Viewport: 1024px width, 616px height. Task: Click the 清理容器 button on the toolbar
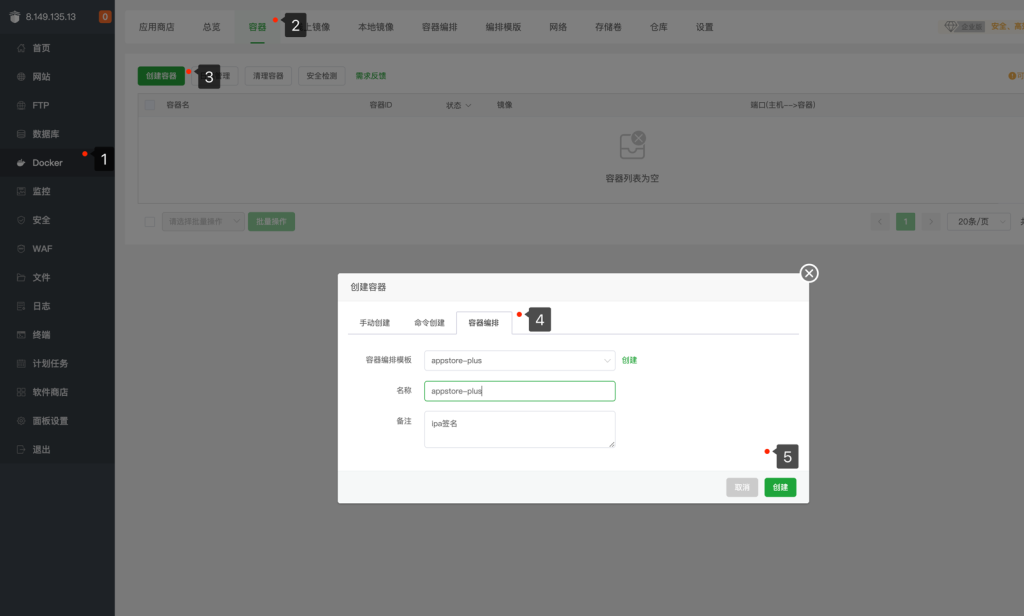[267, 75]
